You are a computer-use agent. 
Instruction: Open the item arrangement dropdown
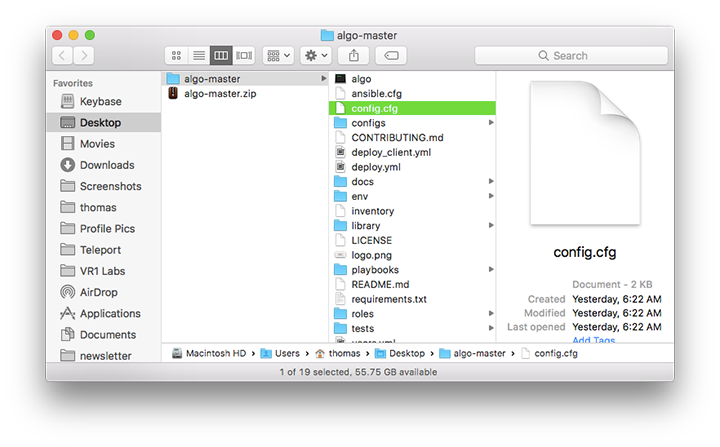pyautogui.click(x=278, y=56)
